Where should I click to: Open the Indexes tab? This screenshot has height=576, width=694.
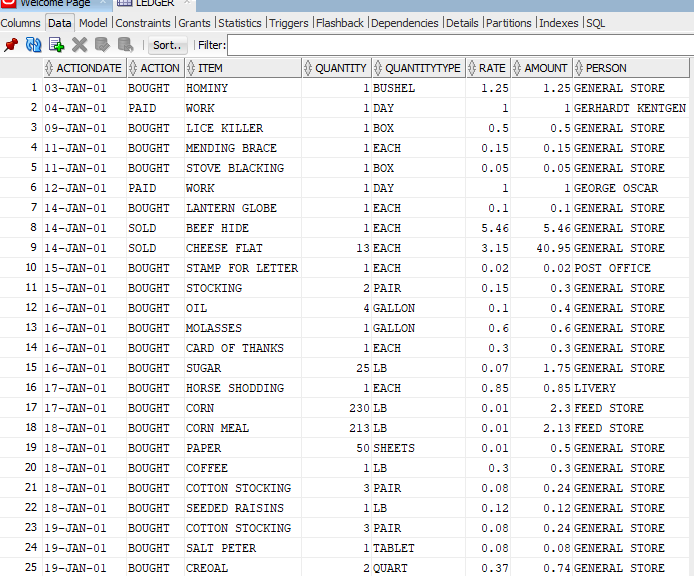[559, 23]
